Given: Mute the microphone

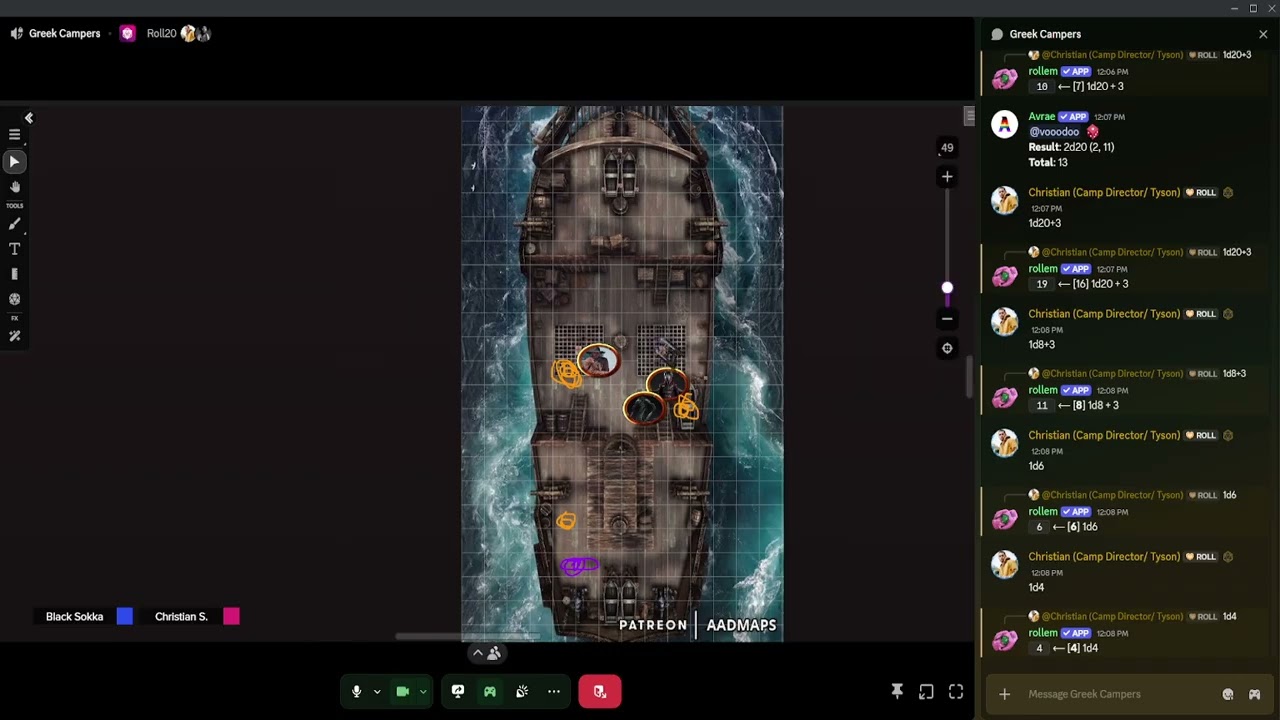Looking at the screenshot, I should click(x=356, y=691).
